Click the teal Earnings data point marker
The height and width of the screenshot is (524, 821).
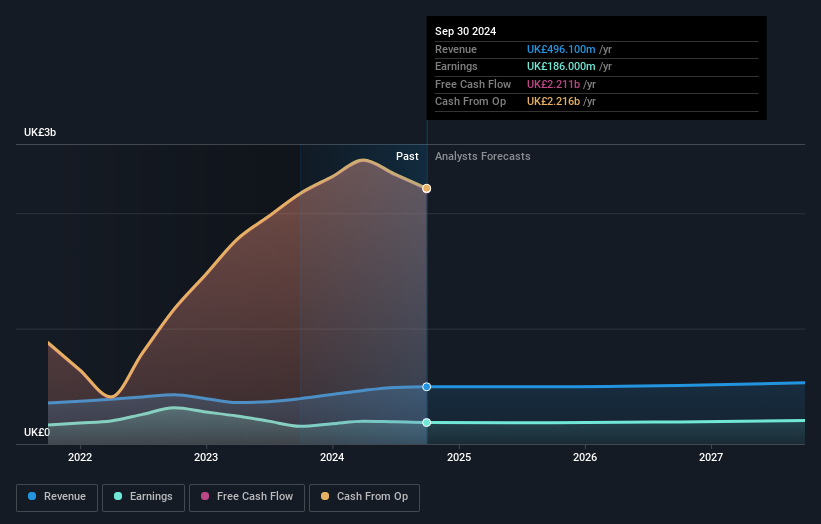click(427, 422)
